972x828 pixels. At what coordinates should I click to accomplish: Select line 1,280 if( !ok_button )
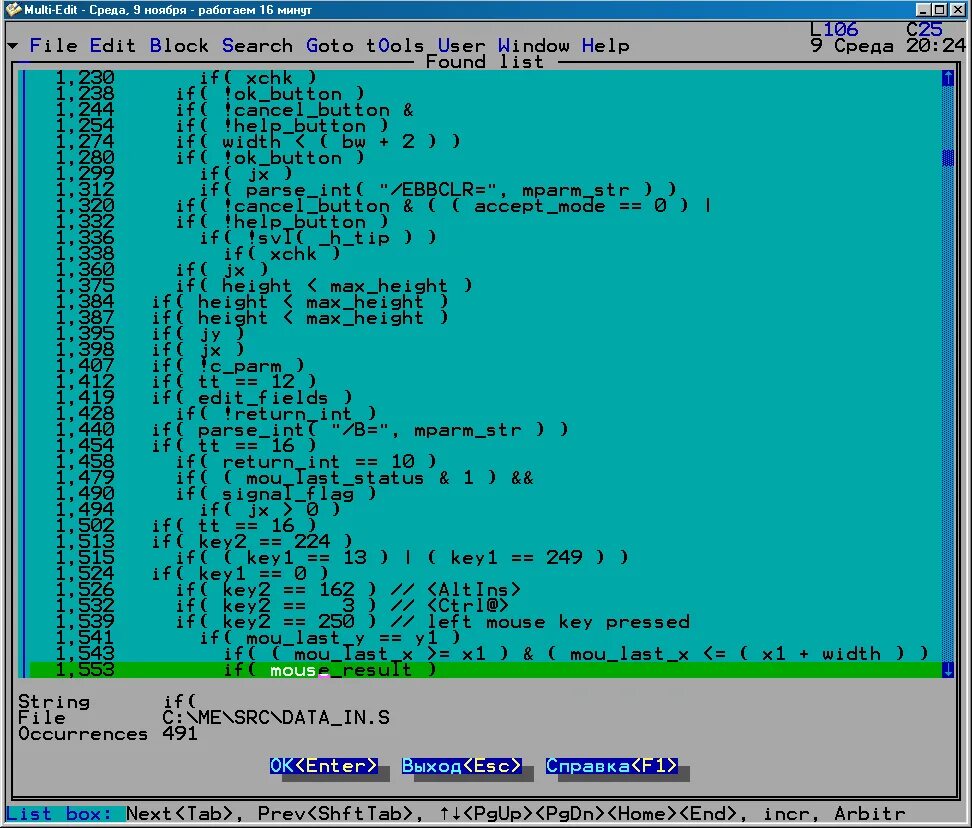click(485, 157)
